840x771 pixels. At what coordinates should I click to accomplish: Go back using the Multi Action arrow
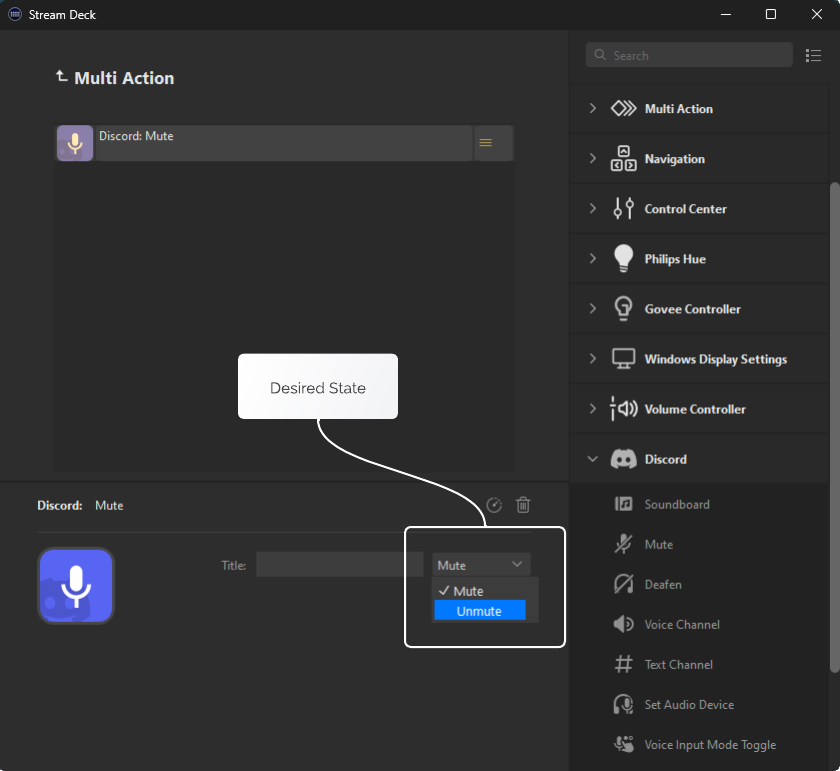click(62, 77)
